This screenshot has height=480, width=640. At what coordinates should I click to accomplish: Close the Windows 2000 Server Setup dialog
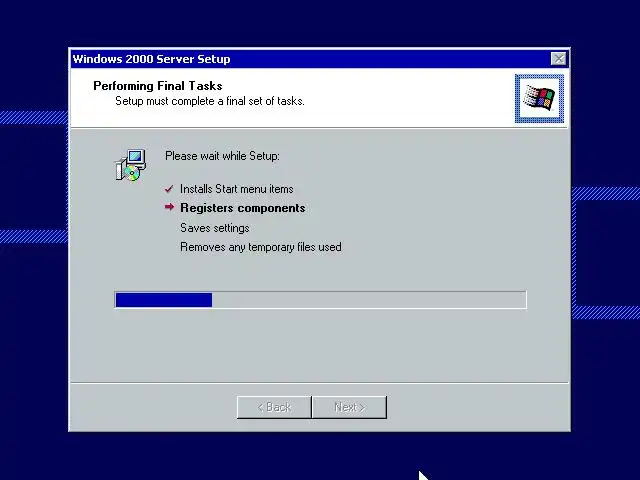click(558, 59)
